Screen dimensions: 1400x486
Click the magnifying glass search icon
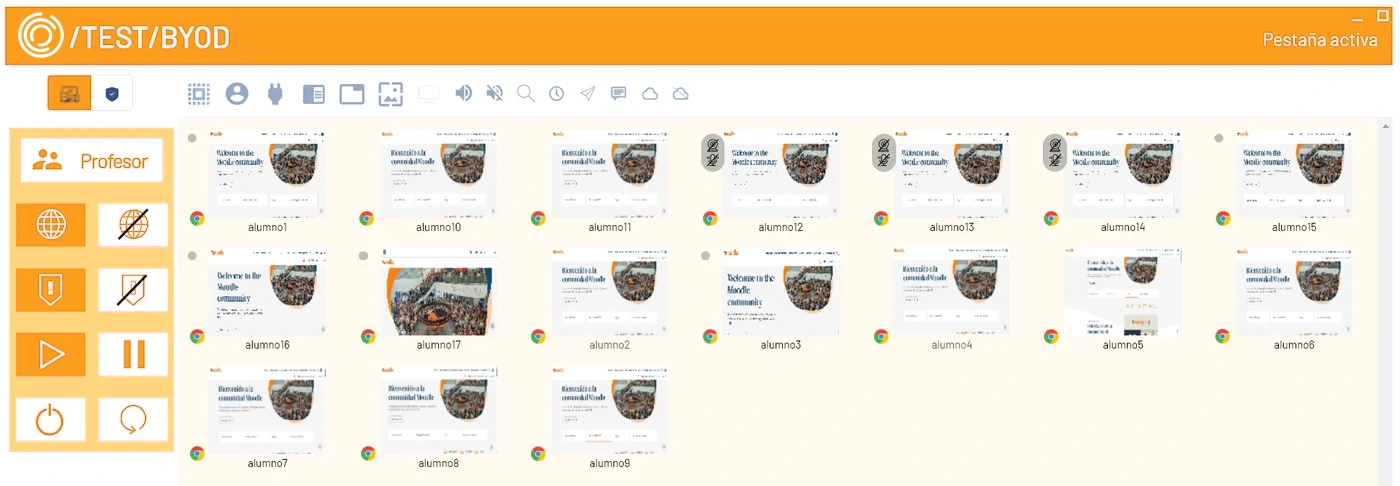[525, 94]
